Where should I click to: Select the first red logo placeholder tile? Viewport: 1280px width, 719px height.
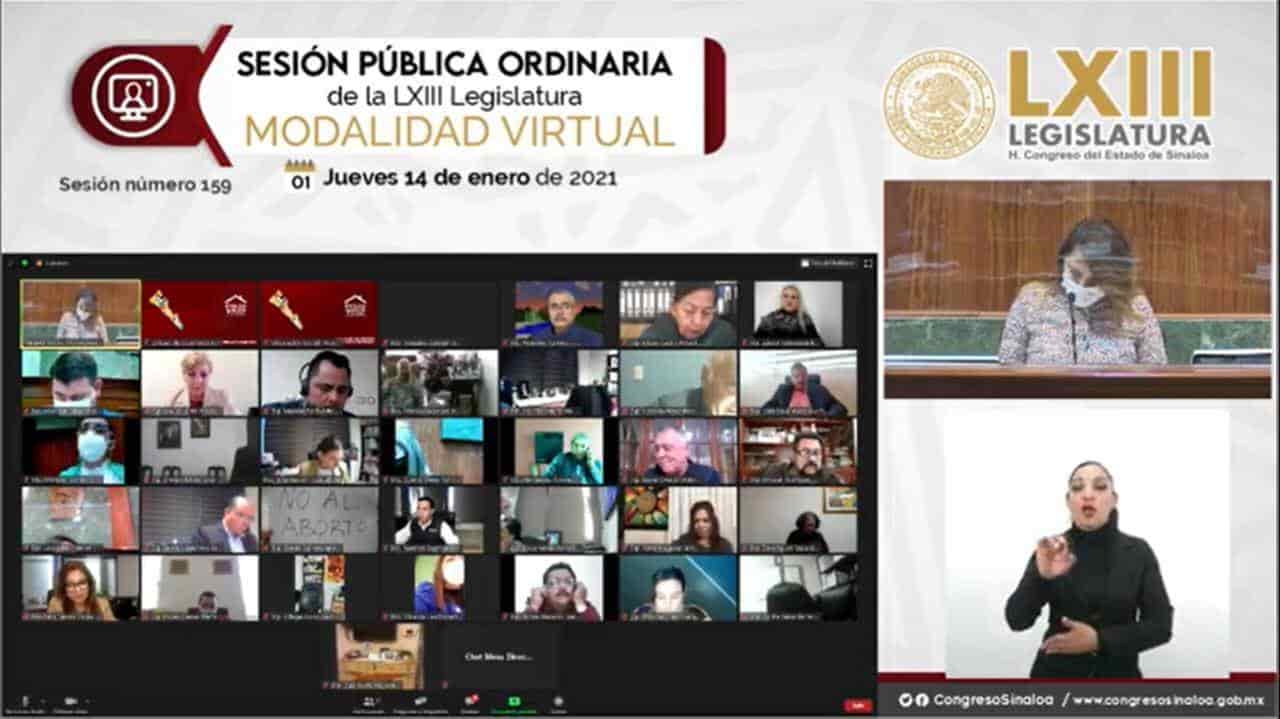pyautogui.click(x=200, y=314)
